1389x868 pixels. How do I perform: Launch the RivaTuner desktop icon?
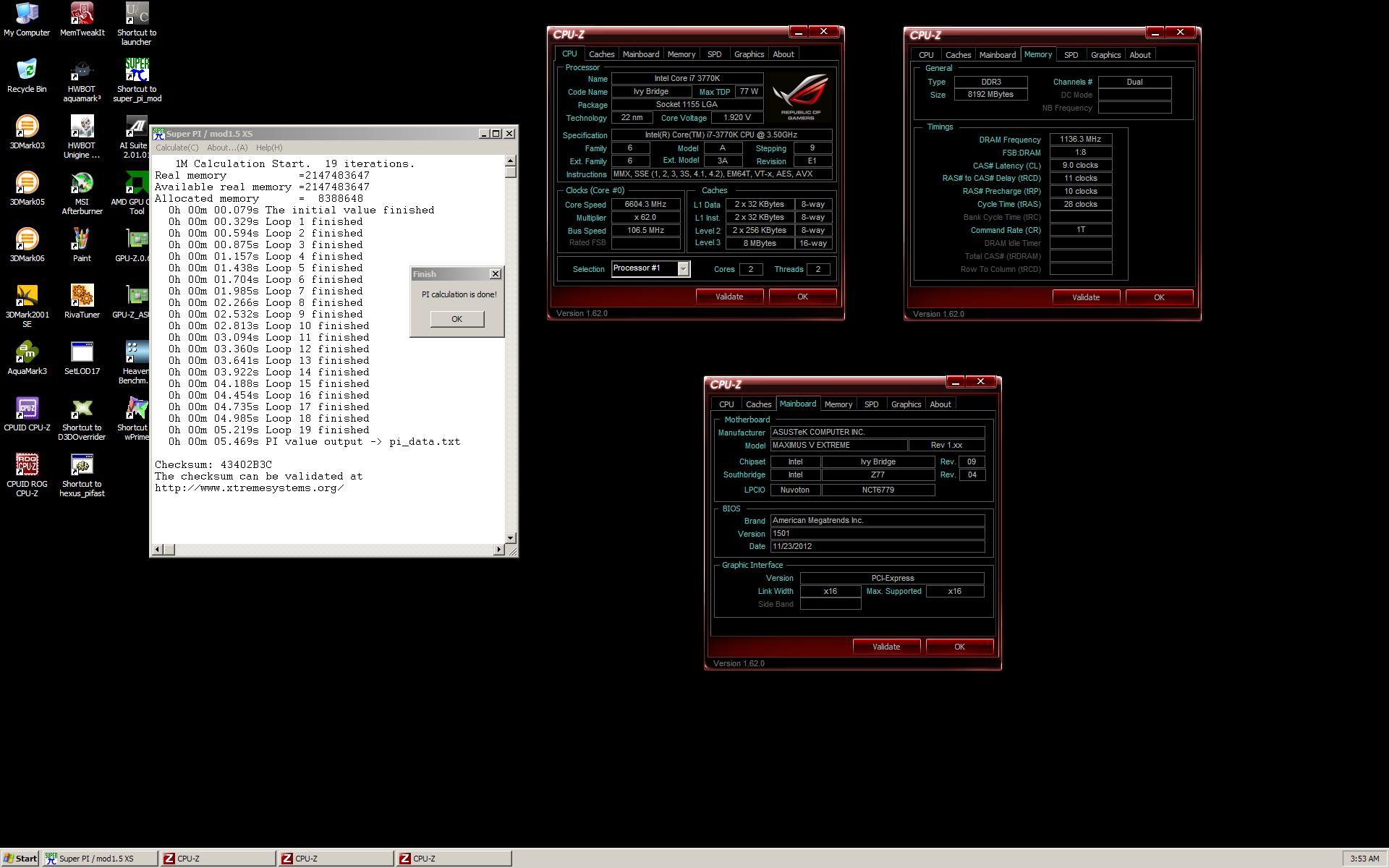click(82, 302)
